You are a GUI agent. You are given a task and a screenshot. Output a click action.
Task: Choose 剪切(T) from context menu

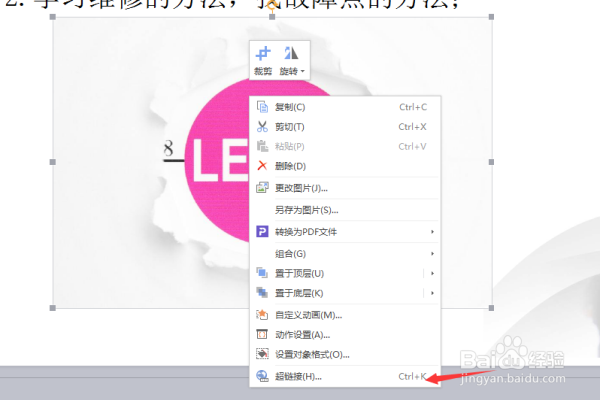tap(345, 127)
